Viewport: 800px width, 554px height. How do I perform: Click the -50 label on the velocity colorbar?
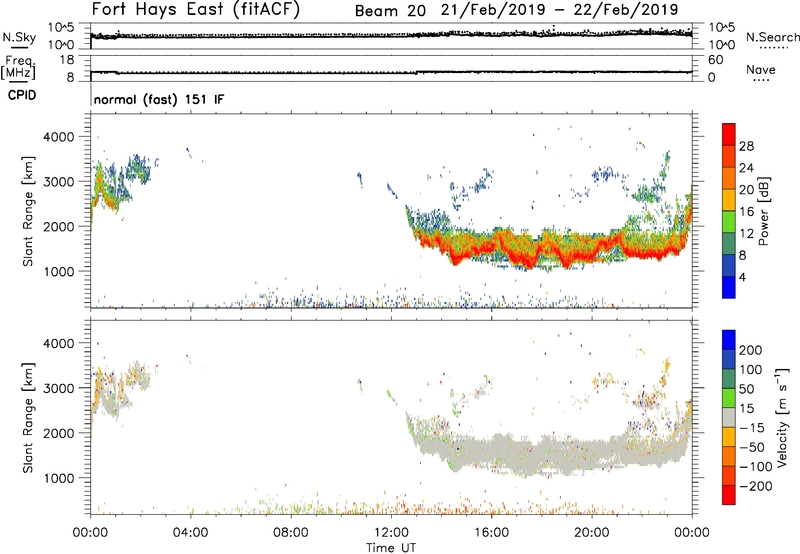point(752,447)
